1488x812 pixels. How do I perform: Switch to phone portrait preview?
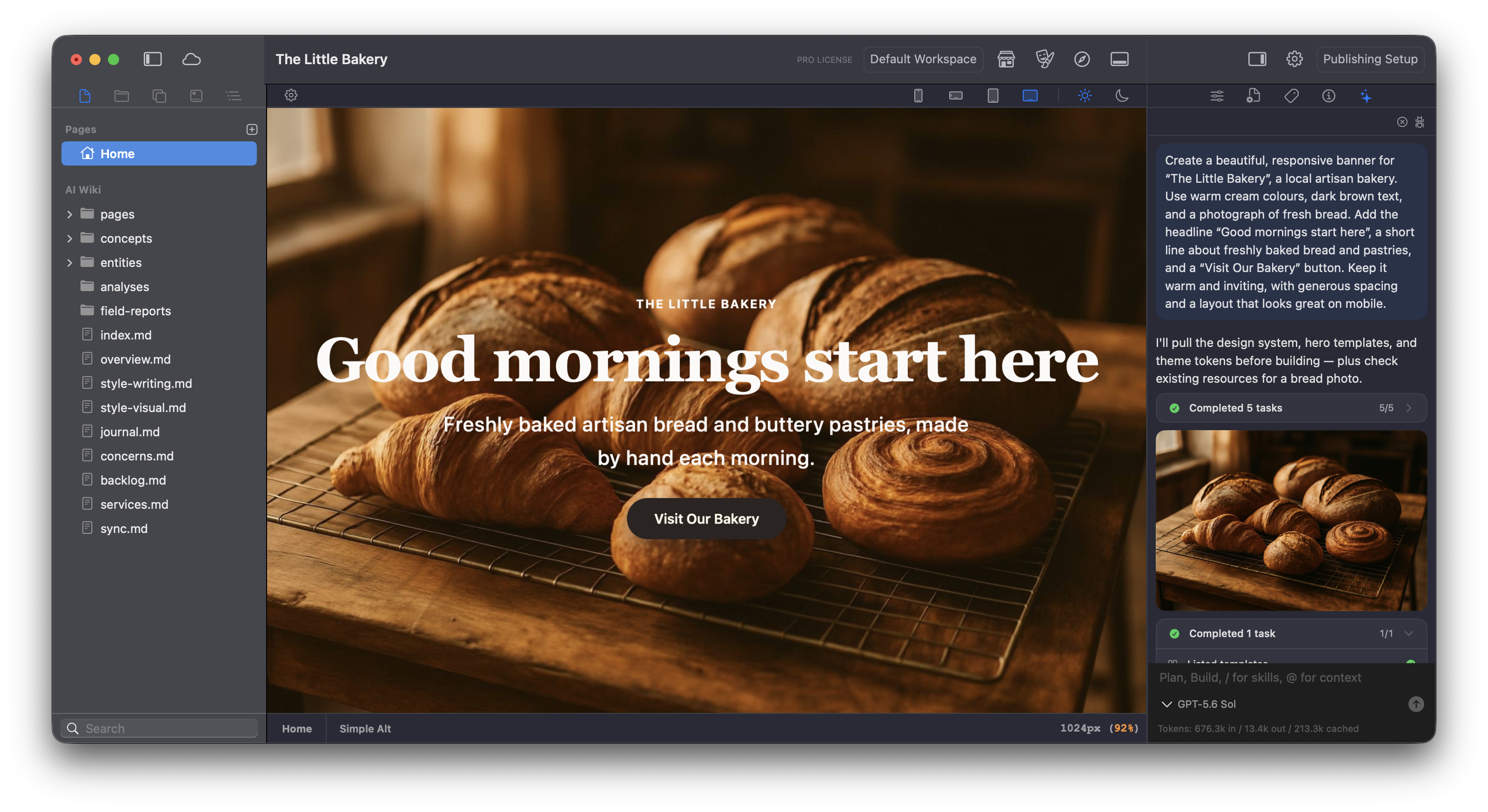pyautogui.click(x=918, y=95)
